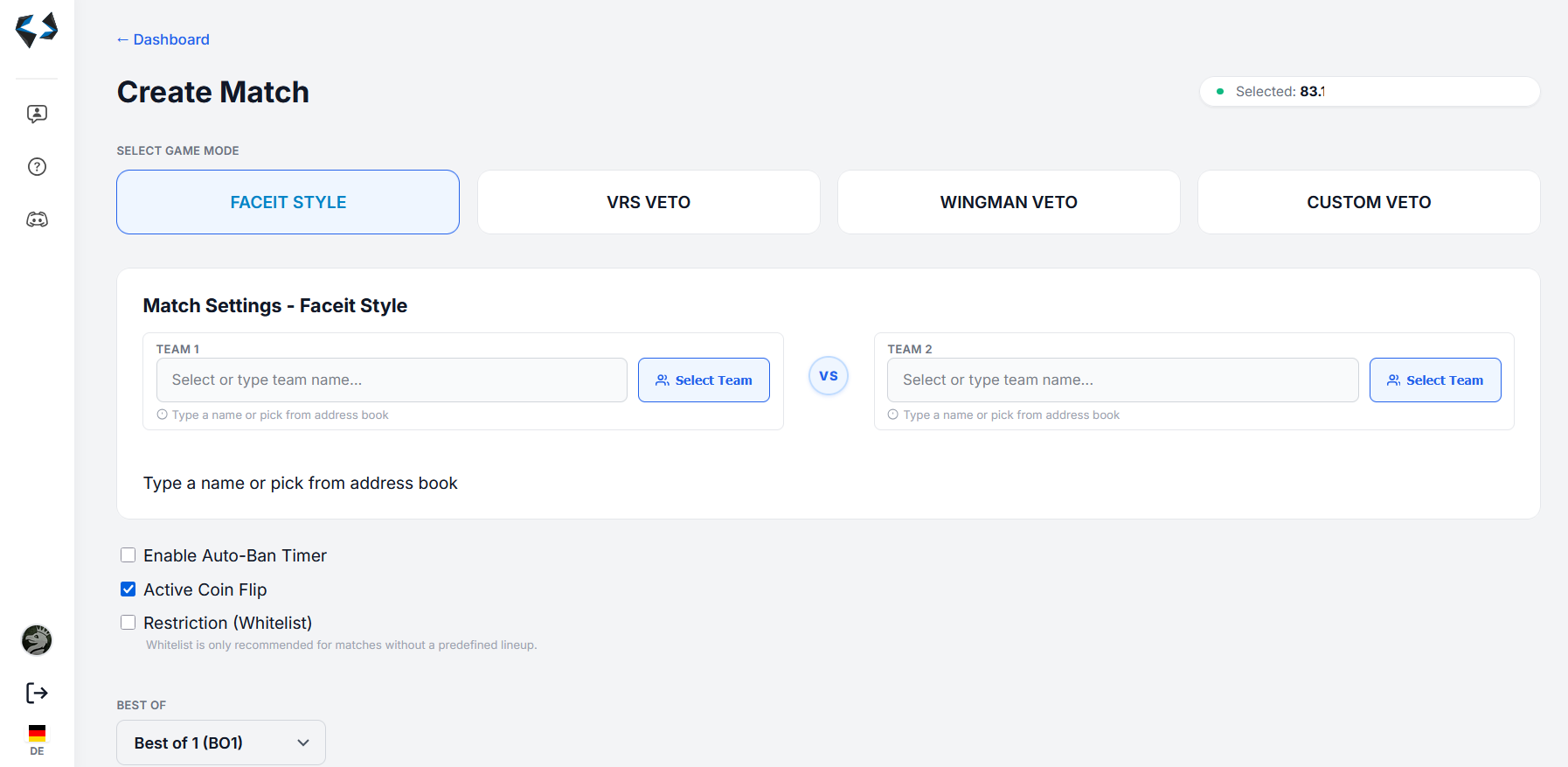The height and width of the screenshot is (767, 1568).
Task: Enable the Auto-Ban Timer checkbox
Action: click(x=128, y=555)
